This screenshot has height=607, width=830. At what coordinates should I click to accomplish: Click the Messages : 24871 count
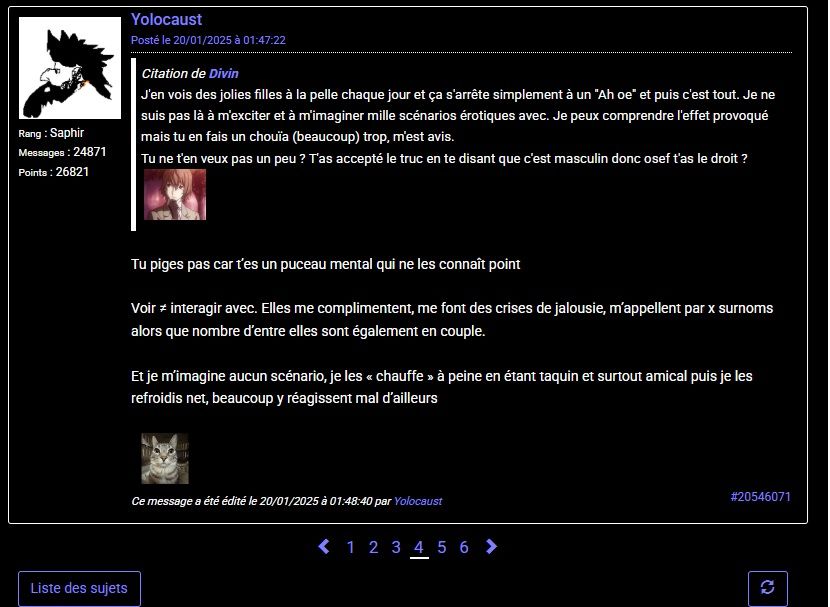pos(62,152)
